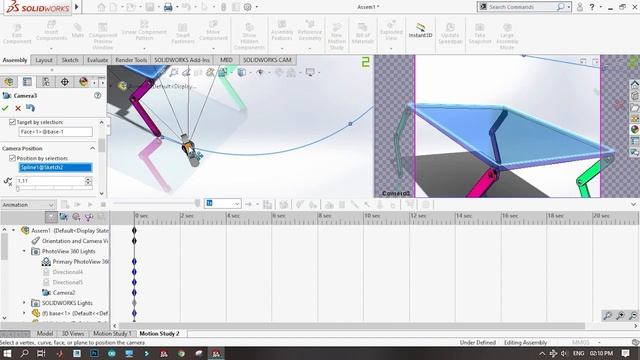Click the 1.11 percent distance field
This screenshot has height=360, width=640.
[x=50, y=181]
